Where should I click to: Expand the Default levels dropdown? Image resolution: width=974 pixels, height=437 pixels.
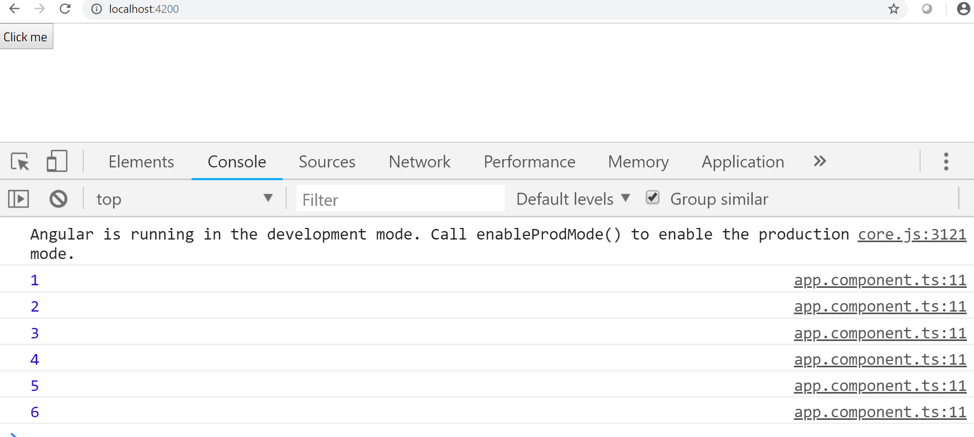click(x=572, y=199)
